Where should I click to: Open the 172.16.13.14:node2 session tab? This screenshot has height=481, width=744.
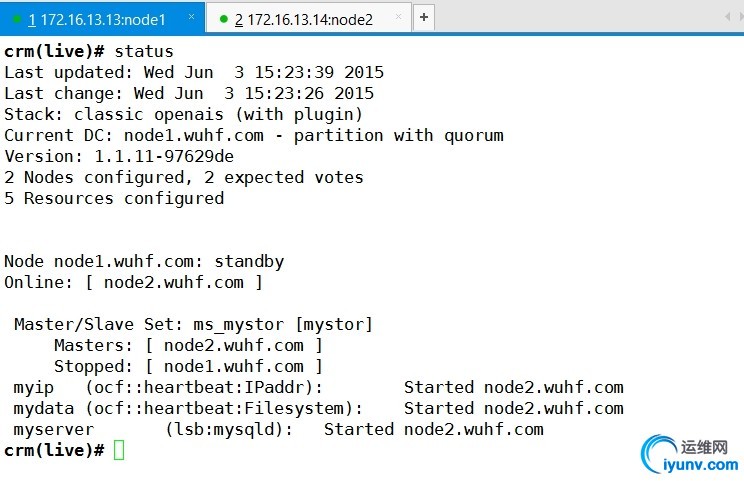pyautogui.click(x=309, y=18)
